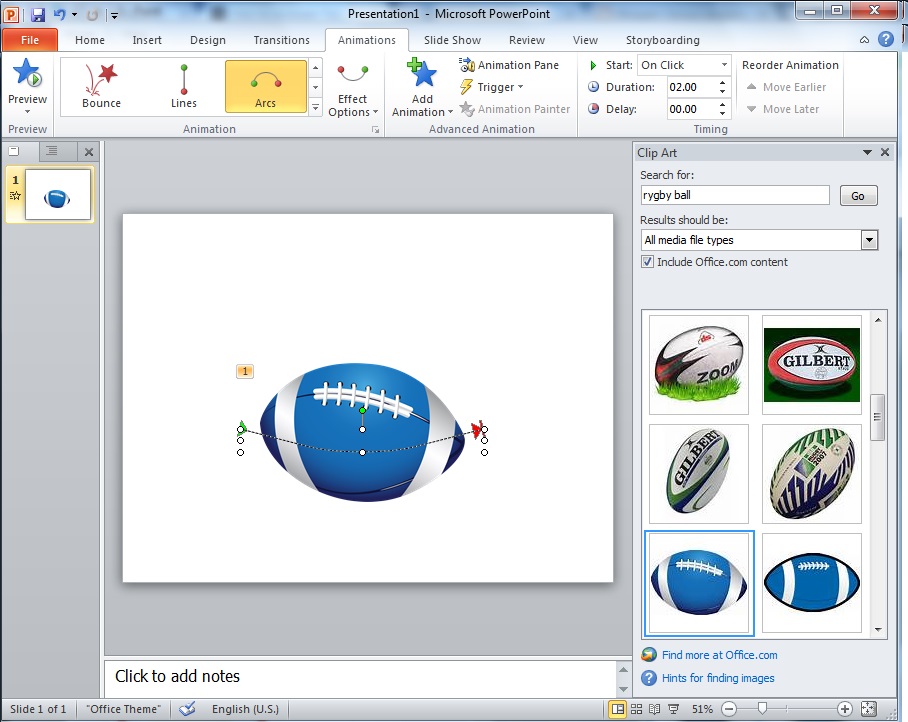908x722 pixels.
Task: Enable Include Office.com content
Action: point(649,262)
